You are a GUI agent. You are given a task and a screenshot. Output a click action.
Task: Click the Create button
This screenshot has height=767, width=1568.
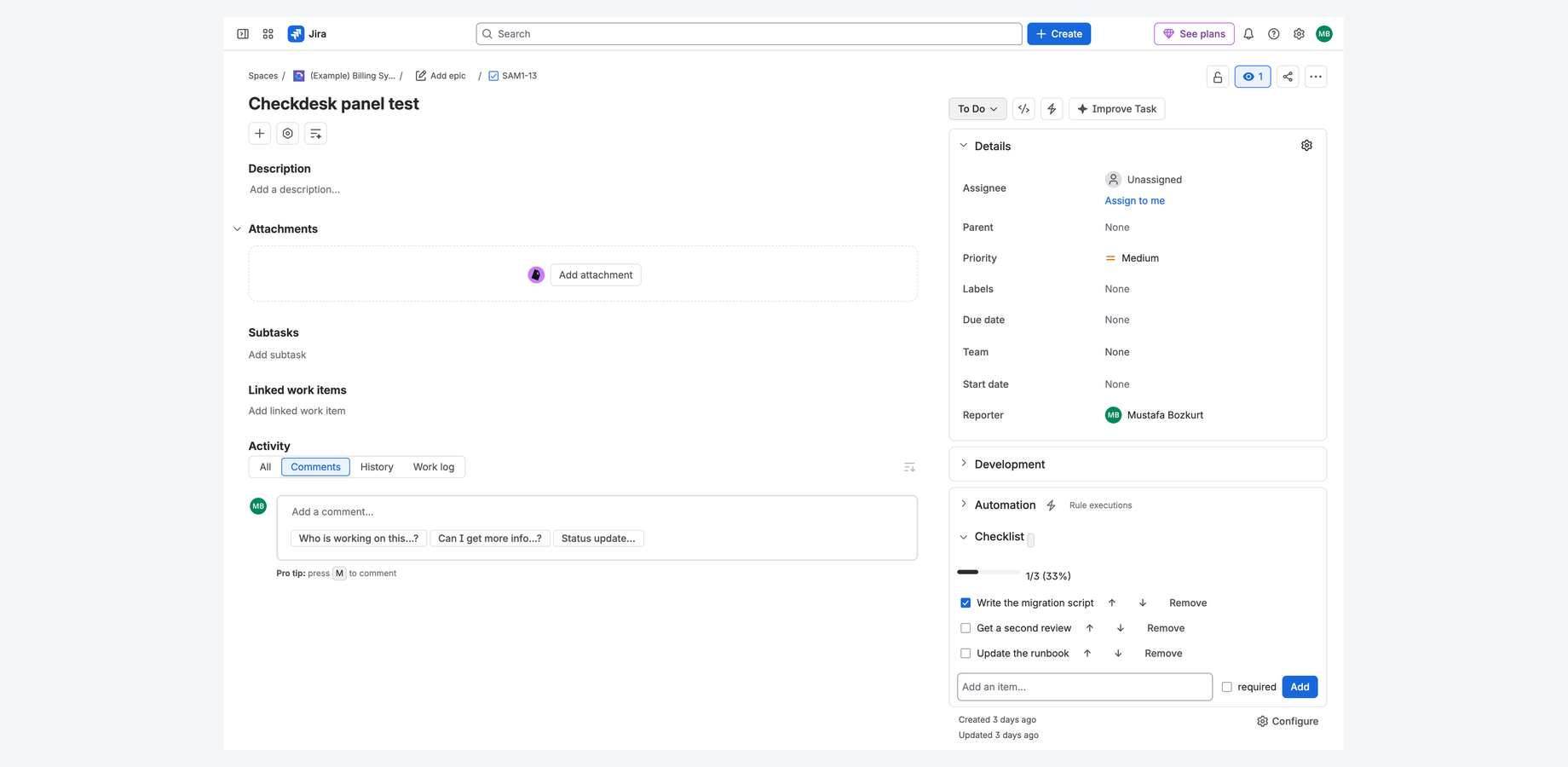click(x=1058, y=34)
